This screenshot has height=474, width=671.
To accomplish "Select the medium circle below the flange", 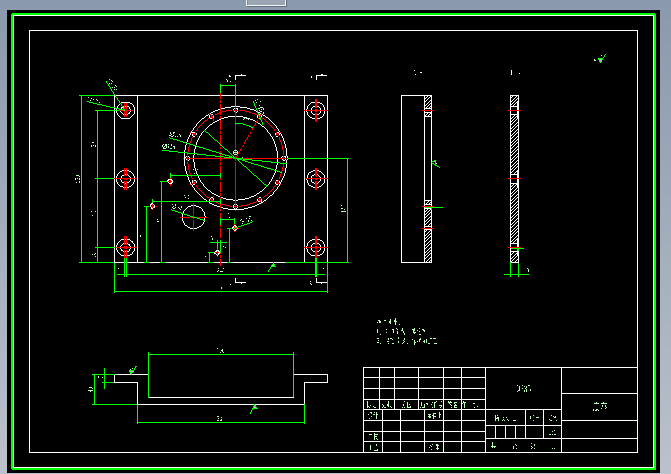I will (193, 217).
